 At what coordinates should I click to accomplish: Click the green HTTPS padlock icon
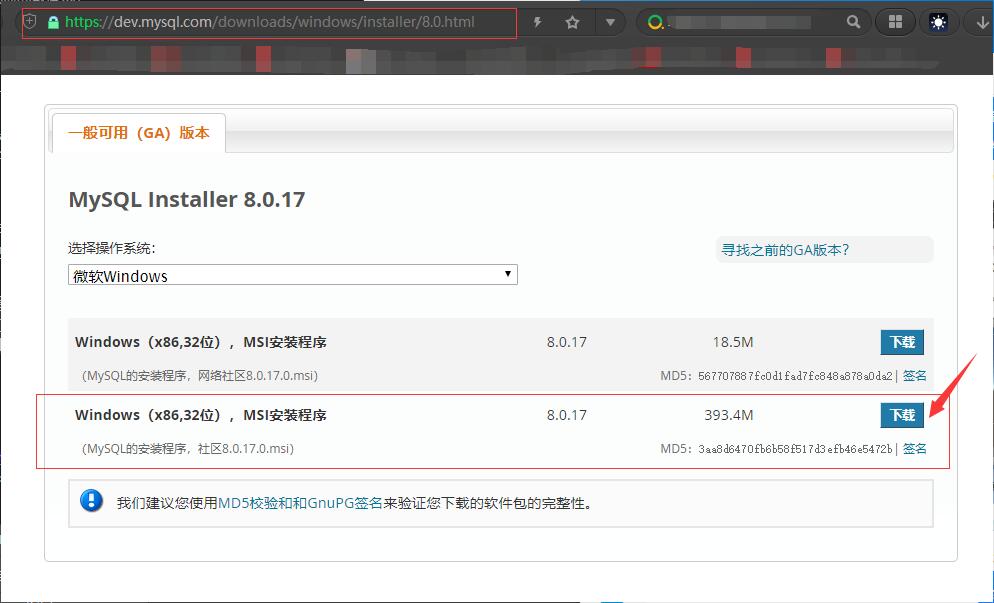[53, 22]
